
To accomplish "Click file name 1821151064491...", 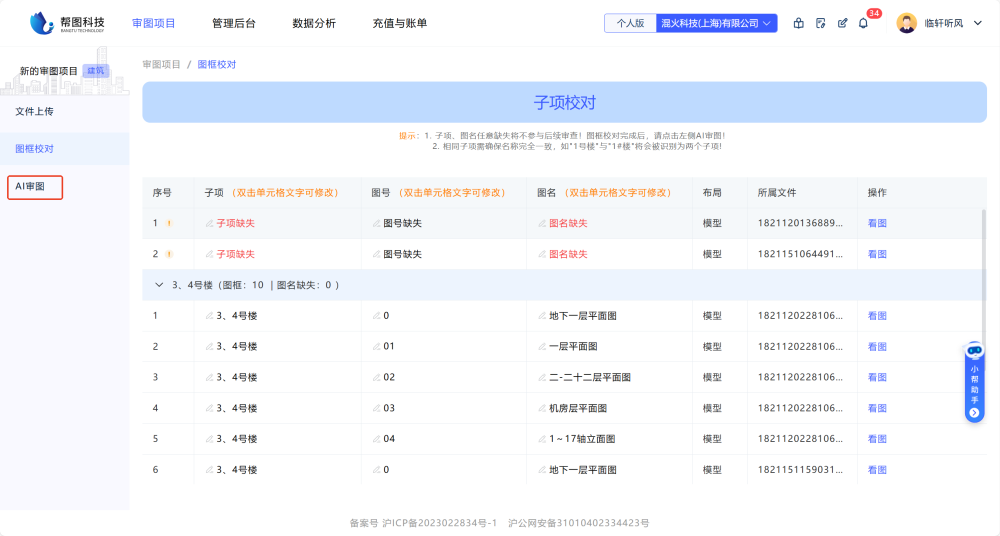I will click(x=800, y=254).
